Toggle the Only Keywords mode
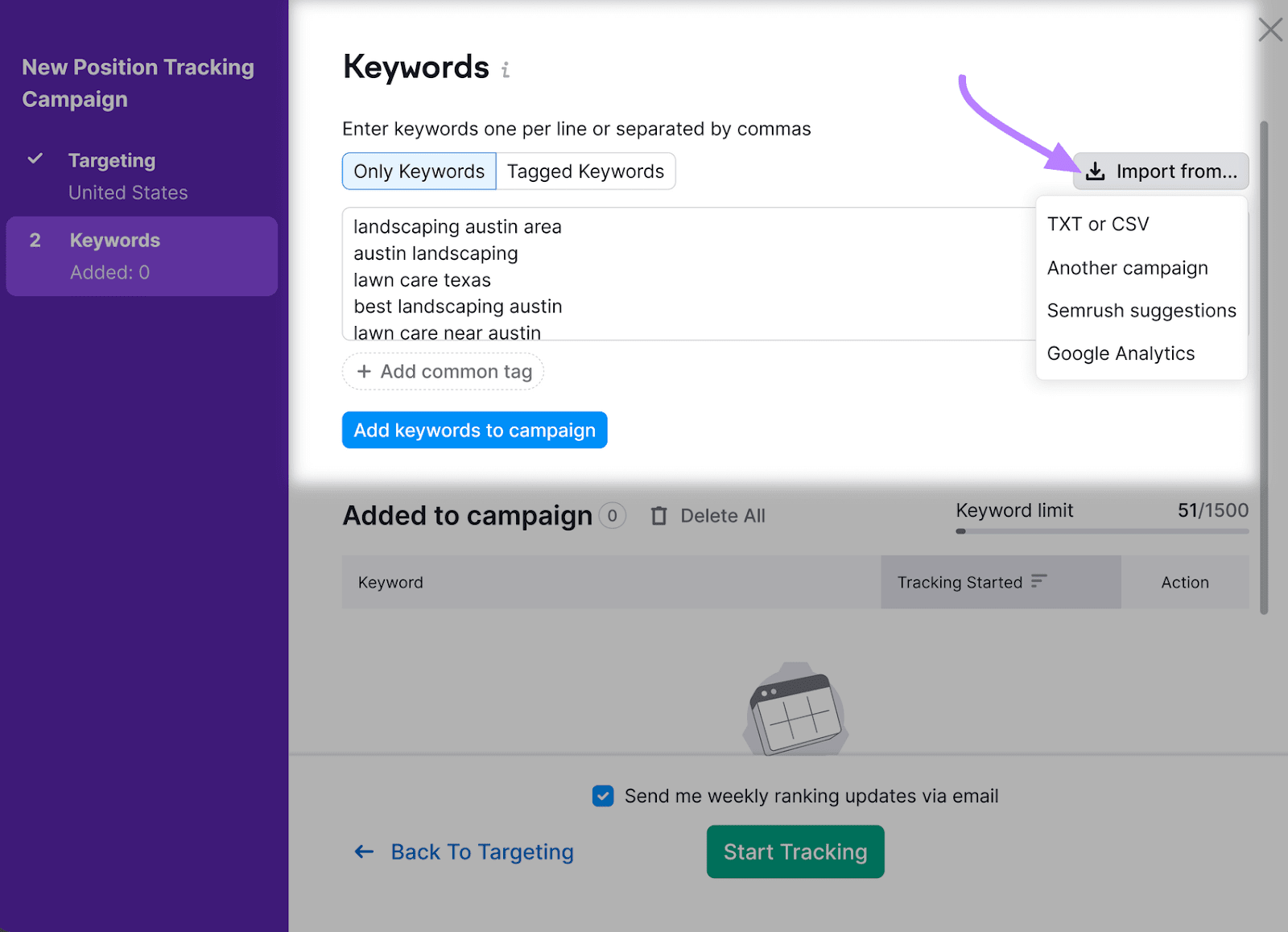 (419, 171)
